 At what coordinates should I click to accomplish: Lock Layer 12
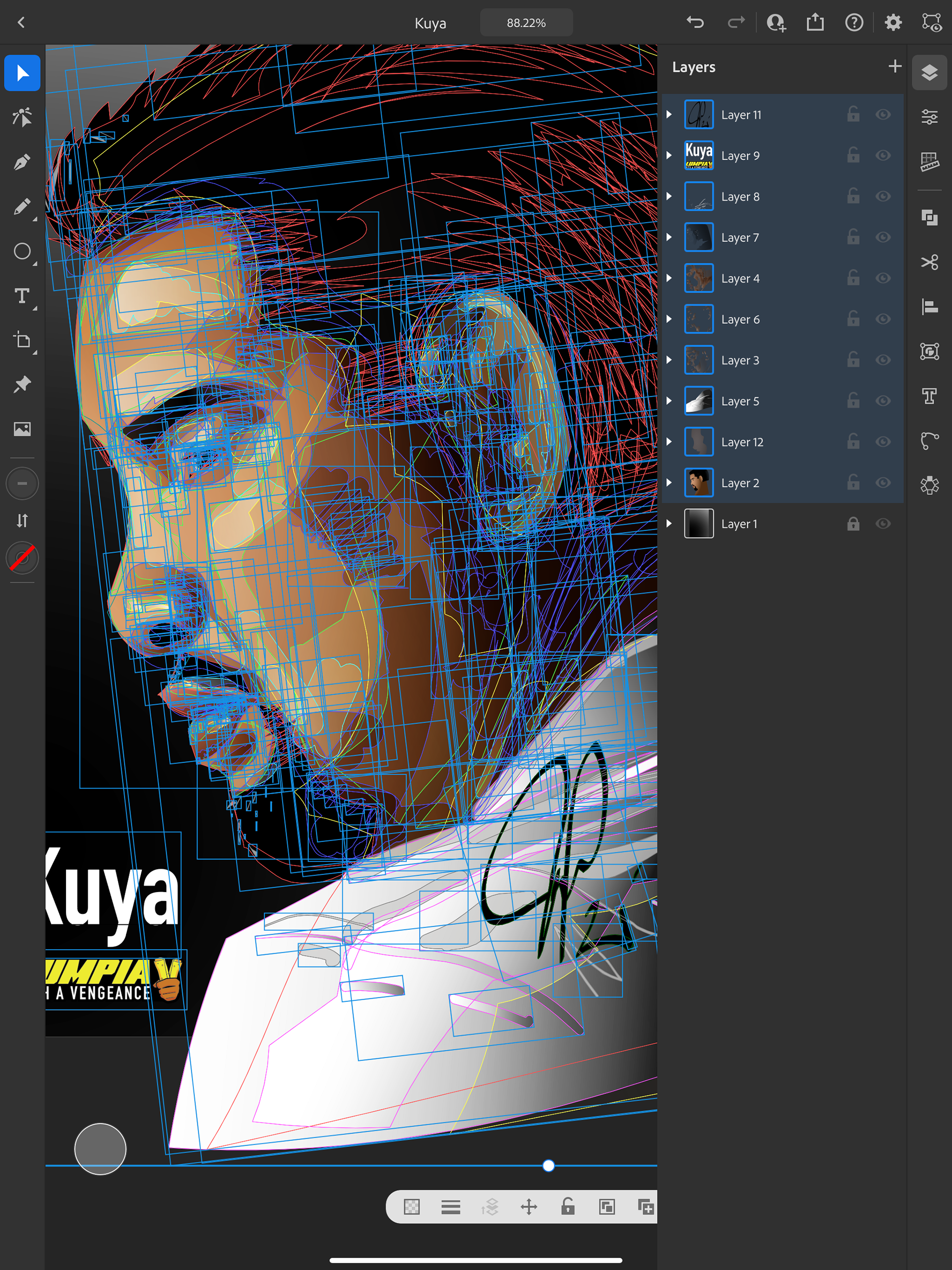point(853,441)
